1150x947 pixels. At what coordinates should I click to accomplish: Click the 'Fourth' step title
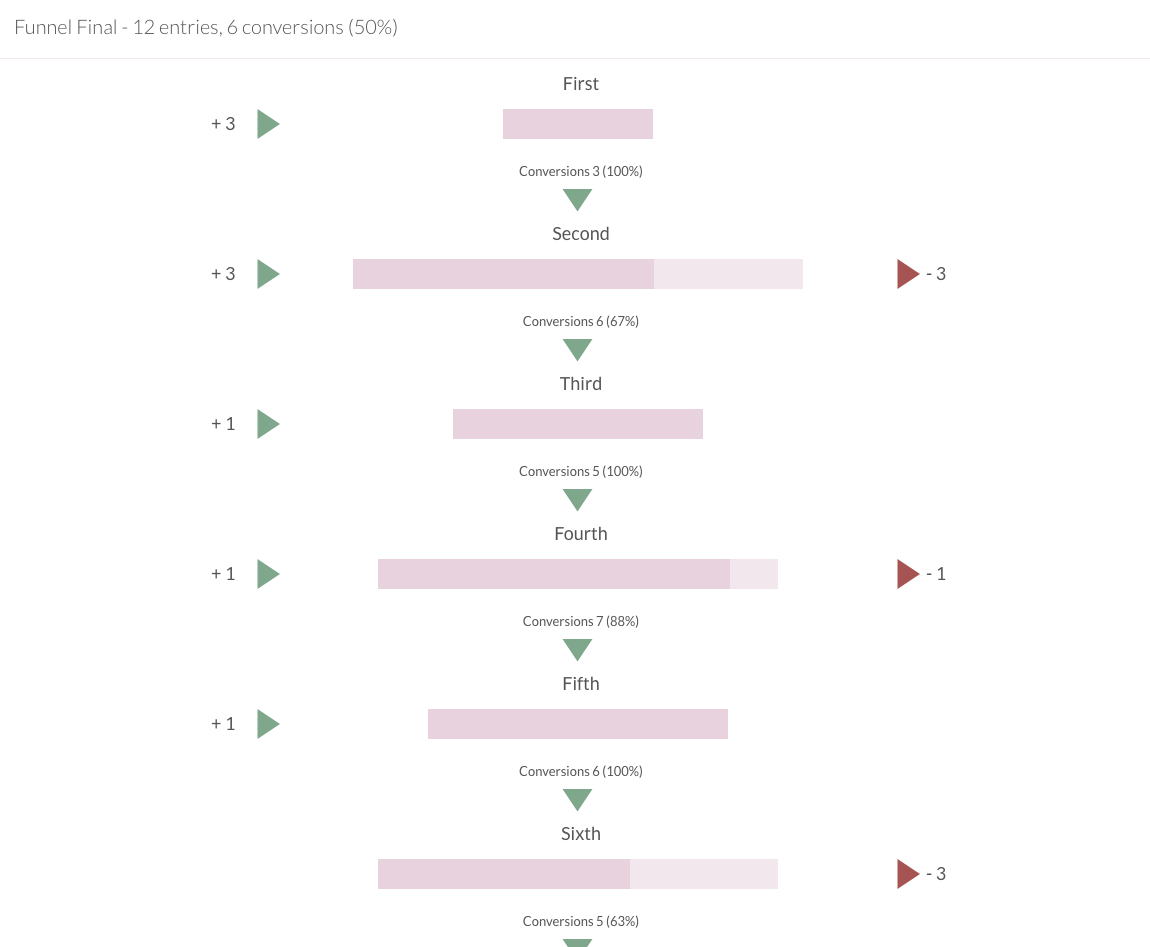coord(580,534)
